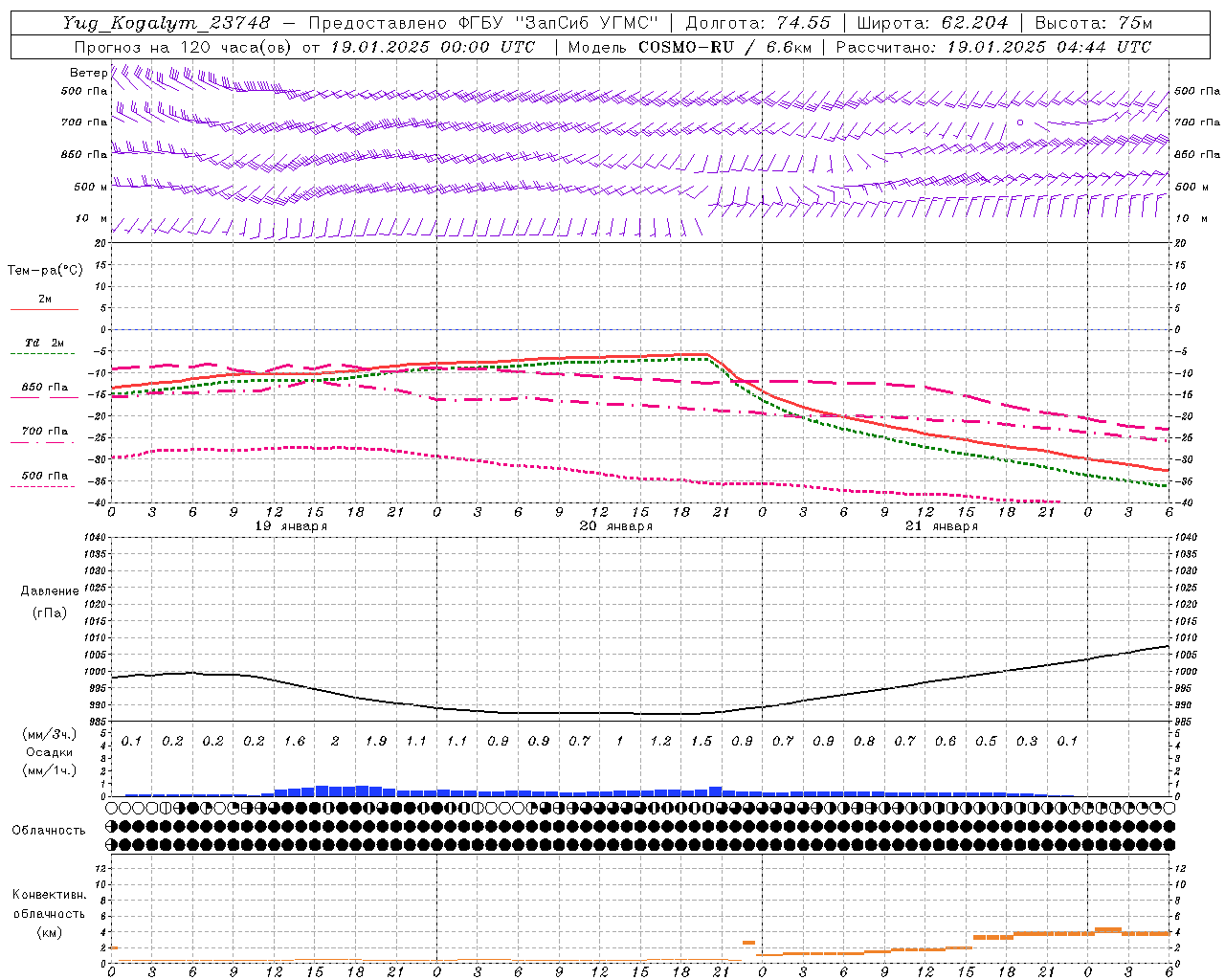Click the red solid 2м temperature legend line
The width and height of the screenshot is (1225, 980).
pos(44,309)
